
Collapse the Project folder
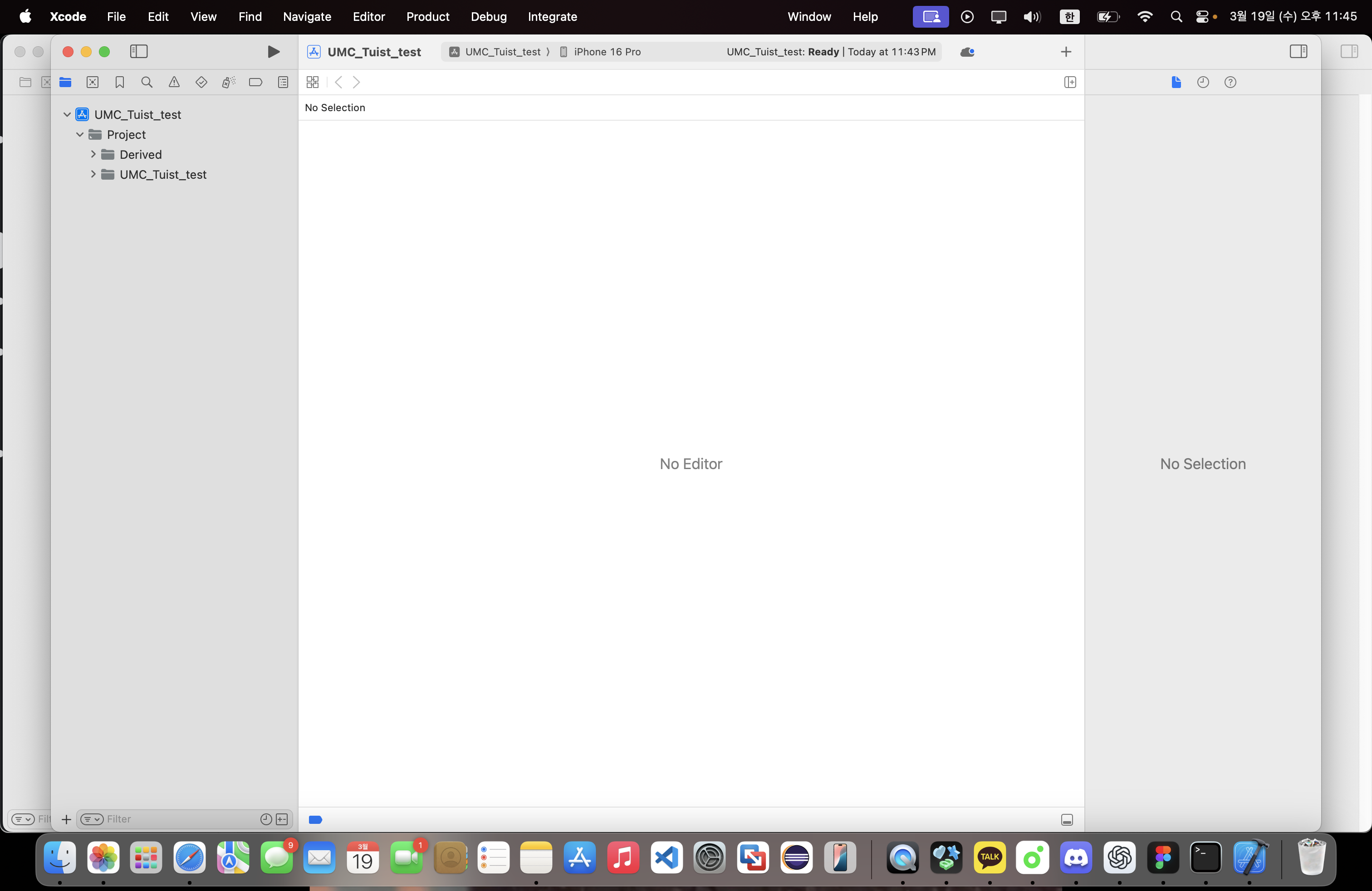click(x=80, y=135)
